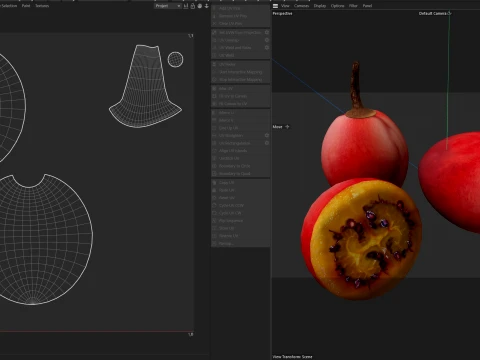This screenshot has width=480, height=360.
Task: Choose Clear UV Pins entry
Action: pyautogui.click(x=241, y=24)
